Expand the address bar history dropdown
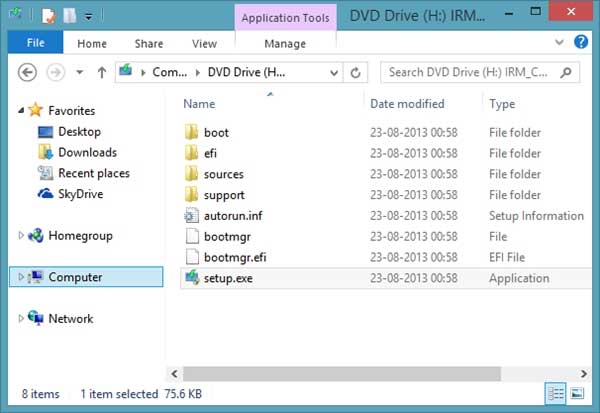The height and width of the screenshot is (413, 600). (x=334, y=72)
